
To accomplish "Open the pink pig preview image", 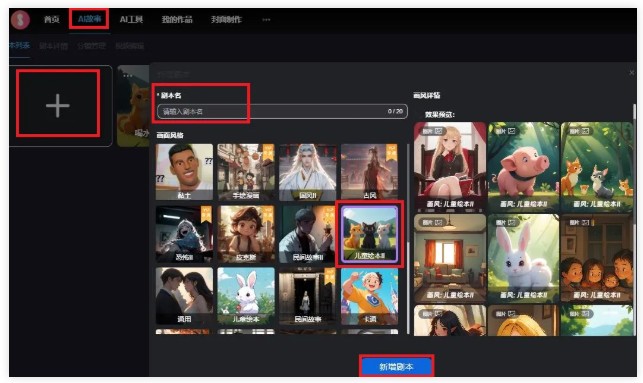I will (x=523, y=166).
